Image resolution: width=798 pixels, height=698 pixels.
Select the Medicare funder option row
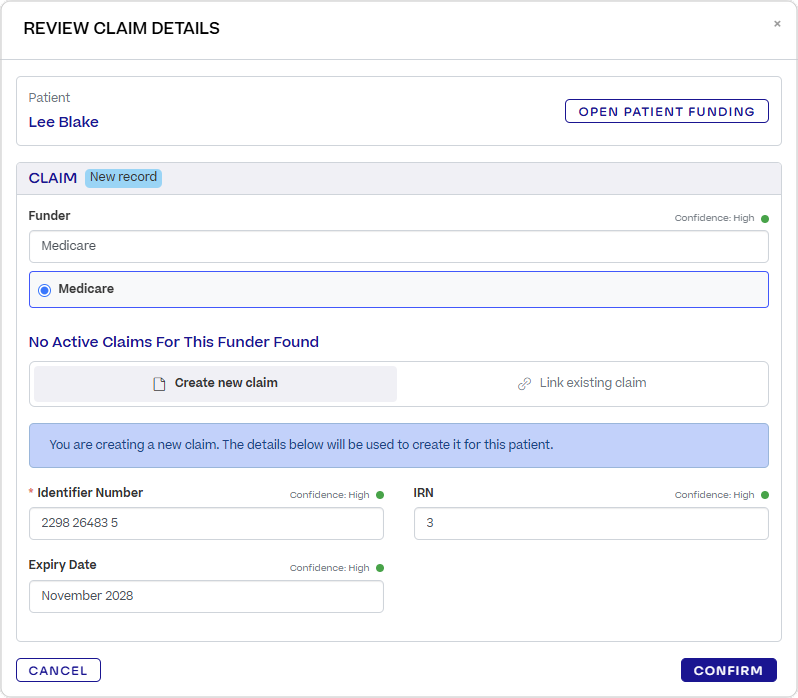[x=398, y=289]
